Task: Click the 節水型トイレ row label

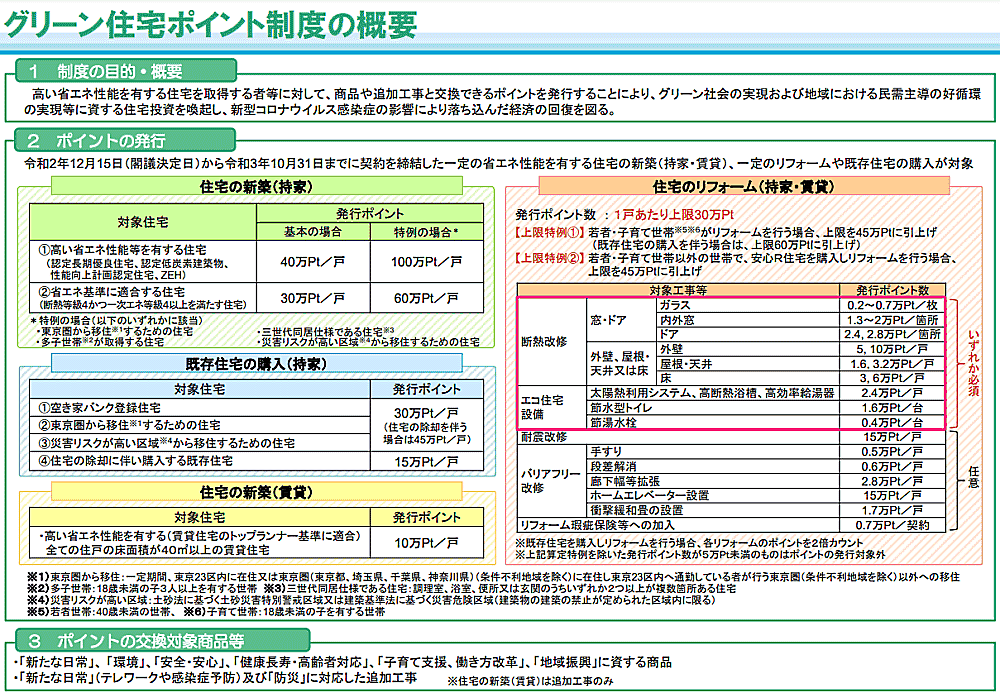Action: [x=621, y=408]
